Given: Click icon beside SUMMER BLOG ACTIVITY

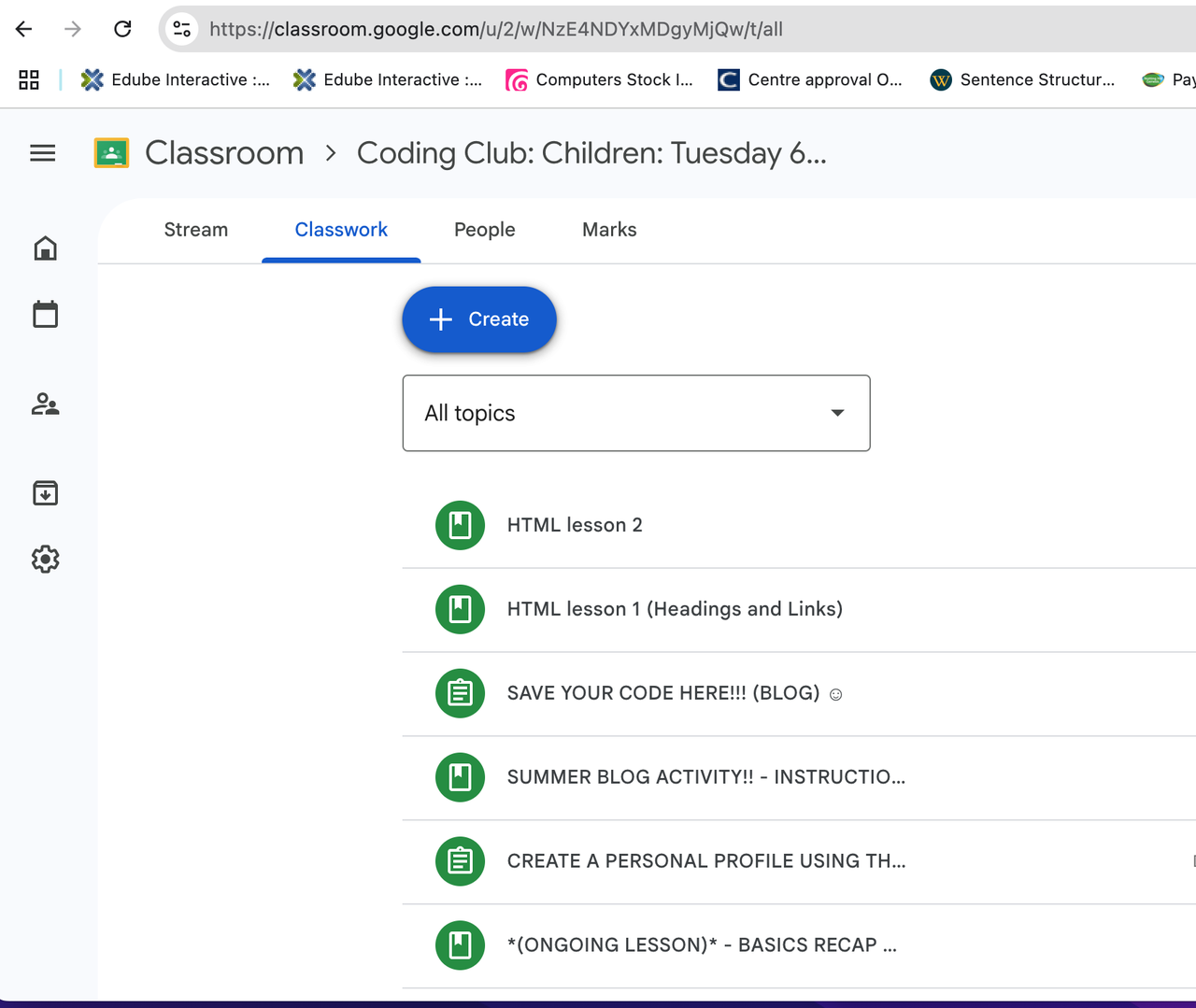Looking at the screenshot, I should 460,777.
